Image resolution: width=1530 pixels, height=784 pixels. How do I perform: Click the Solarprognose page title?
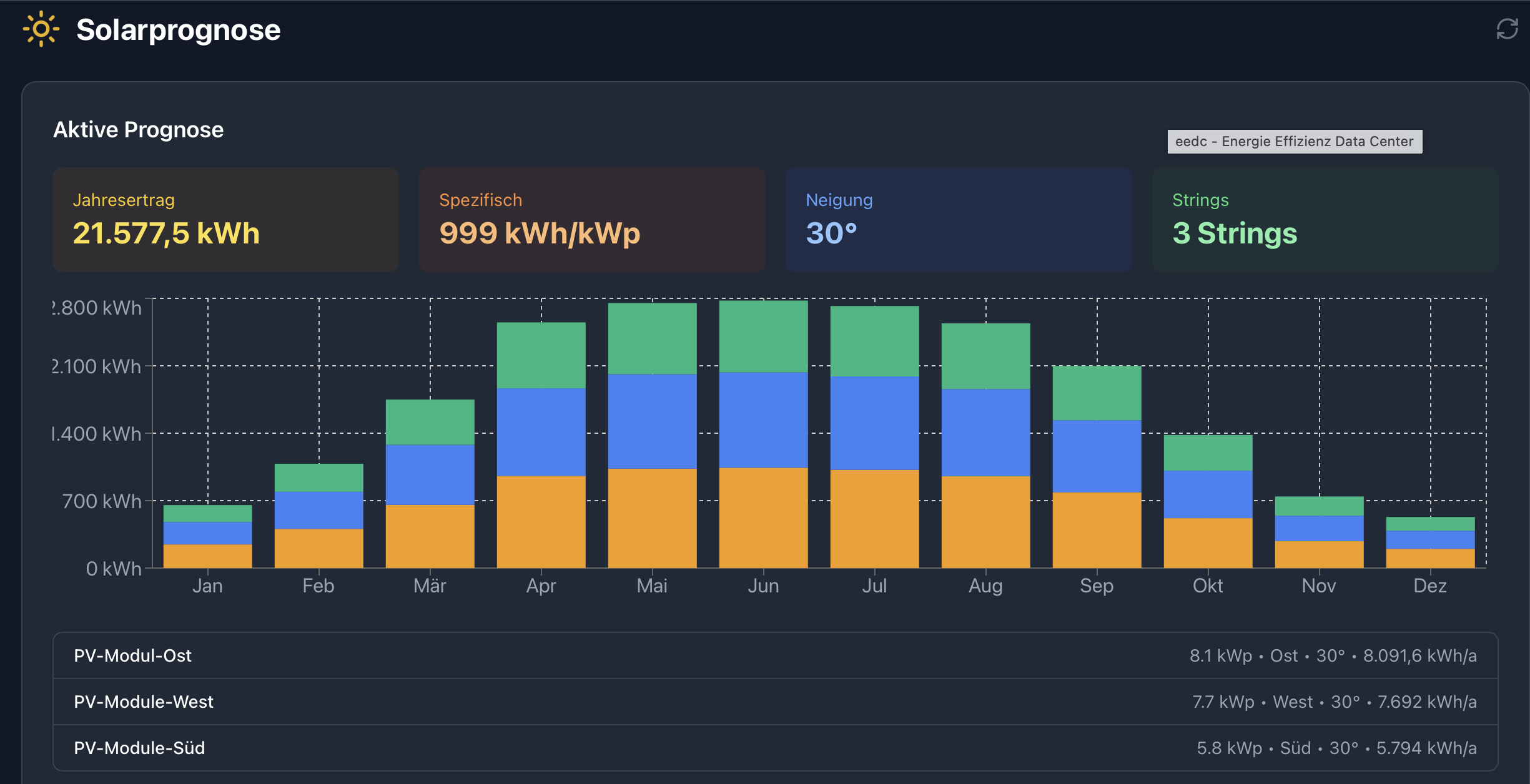point(178,30)
